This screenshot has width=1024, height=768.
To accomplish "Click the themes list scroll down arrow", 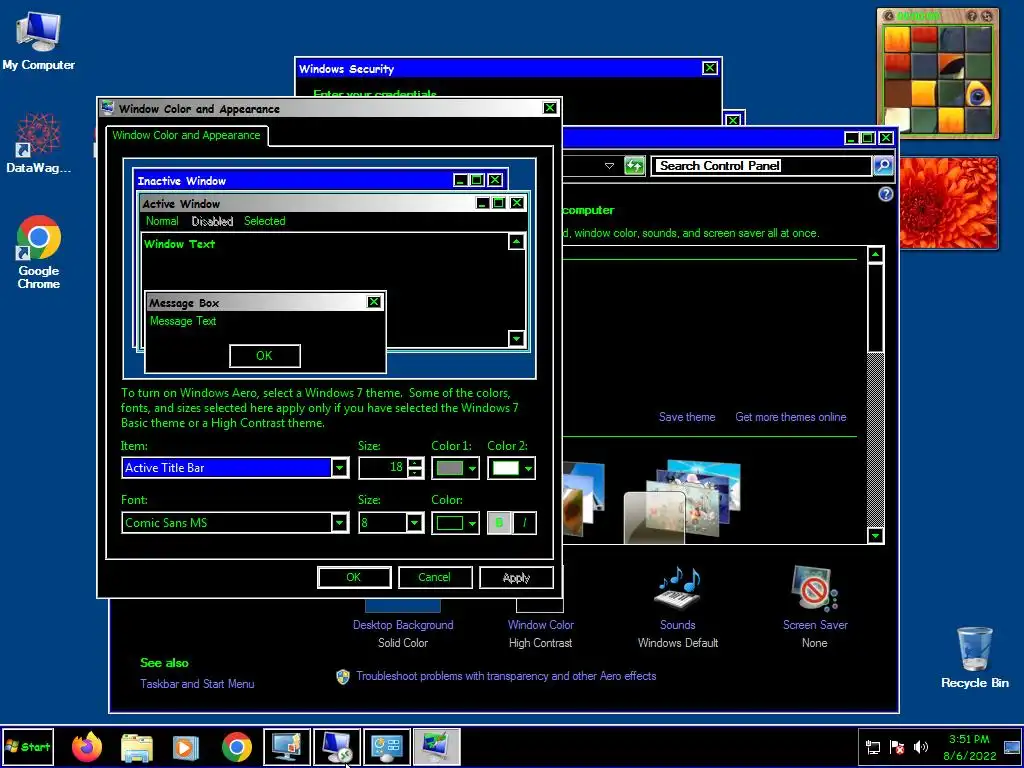I will point(875,536).
